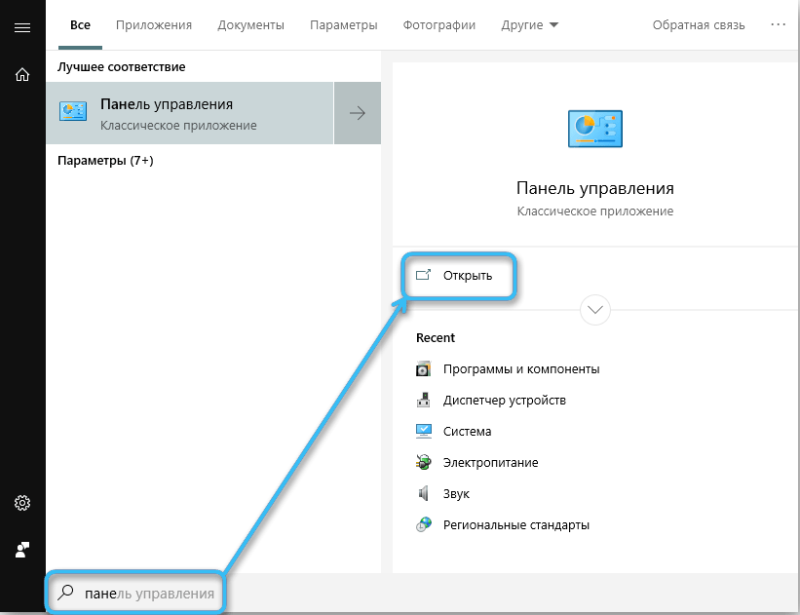Switch to the Фотографии tab
Image resolution: width=800 pixels, height=615 pixels.
coord(439,25)
